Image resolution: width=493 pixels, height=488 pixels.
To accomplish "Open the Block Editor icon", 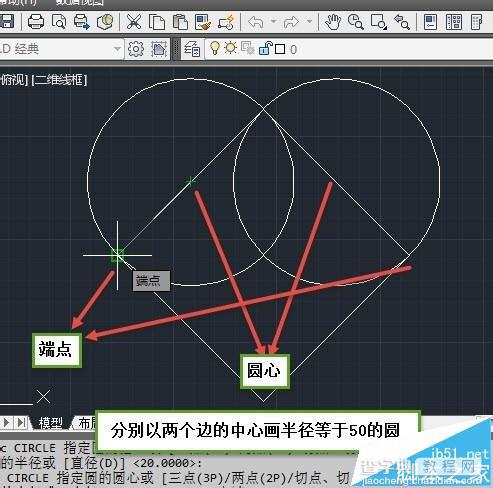I will 226,22.
